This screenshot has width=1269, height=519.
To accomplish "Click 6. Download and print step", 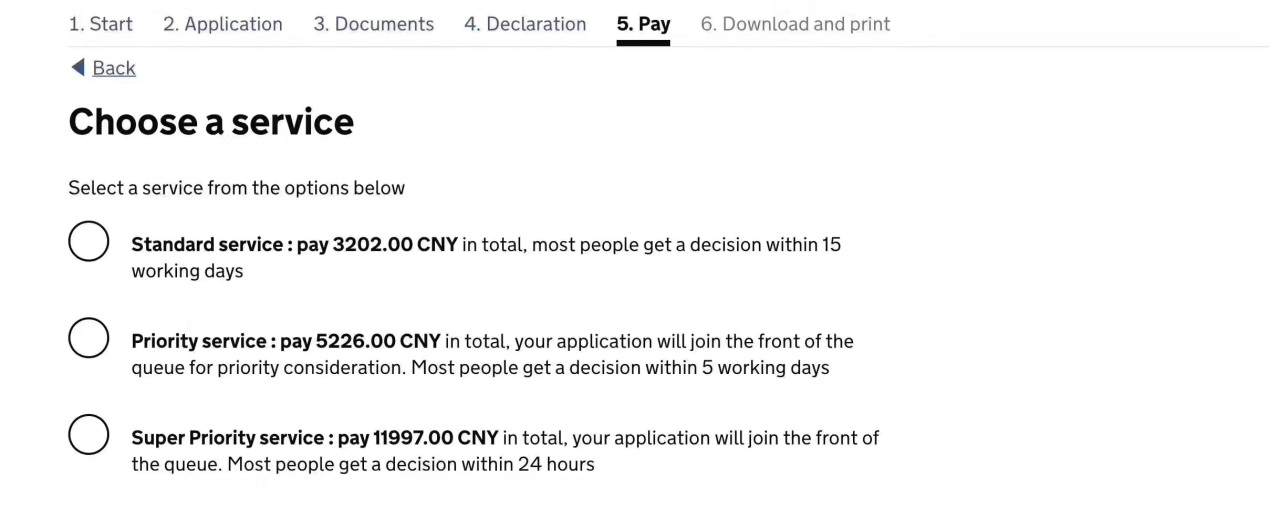I will (795, 24).
